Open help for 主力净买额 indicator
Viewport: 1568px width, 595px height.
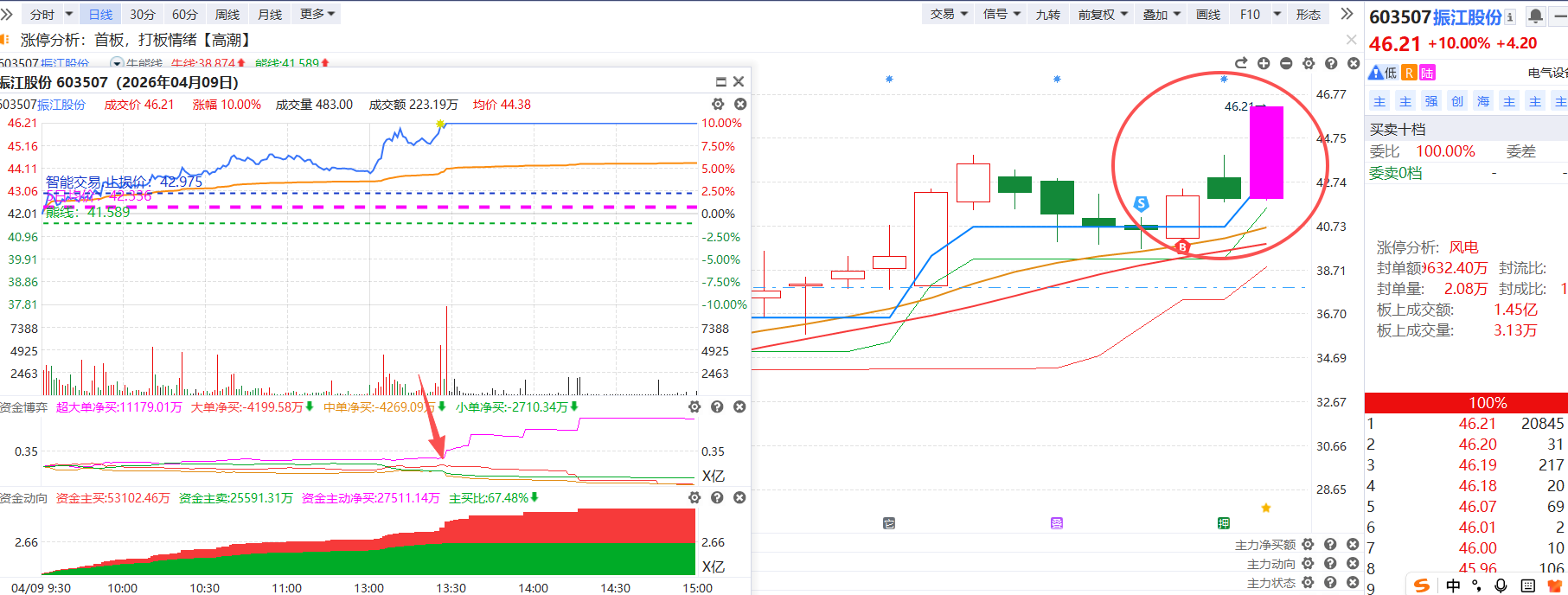point(1330,545)
